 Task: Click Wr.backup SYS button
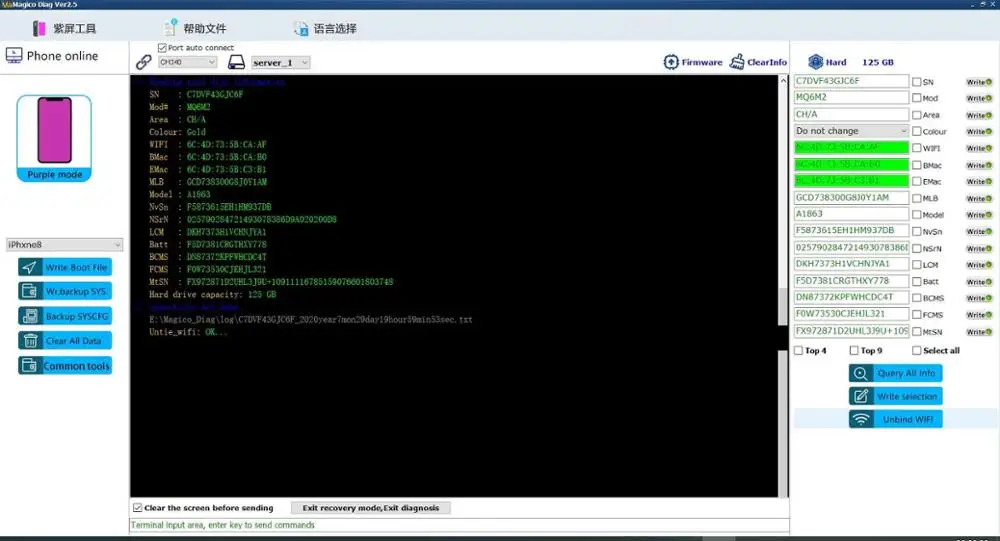coord(64,292)
